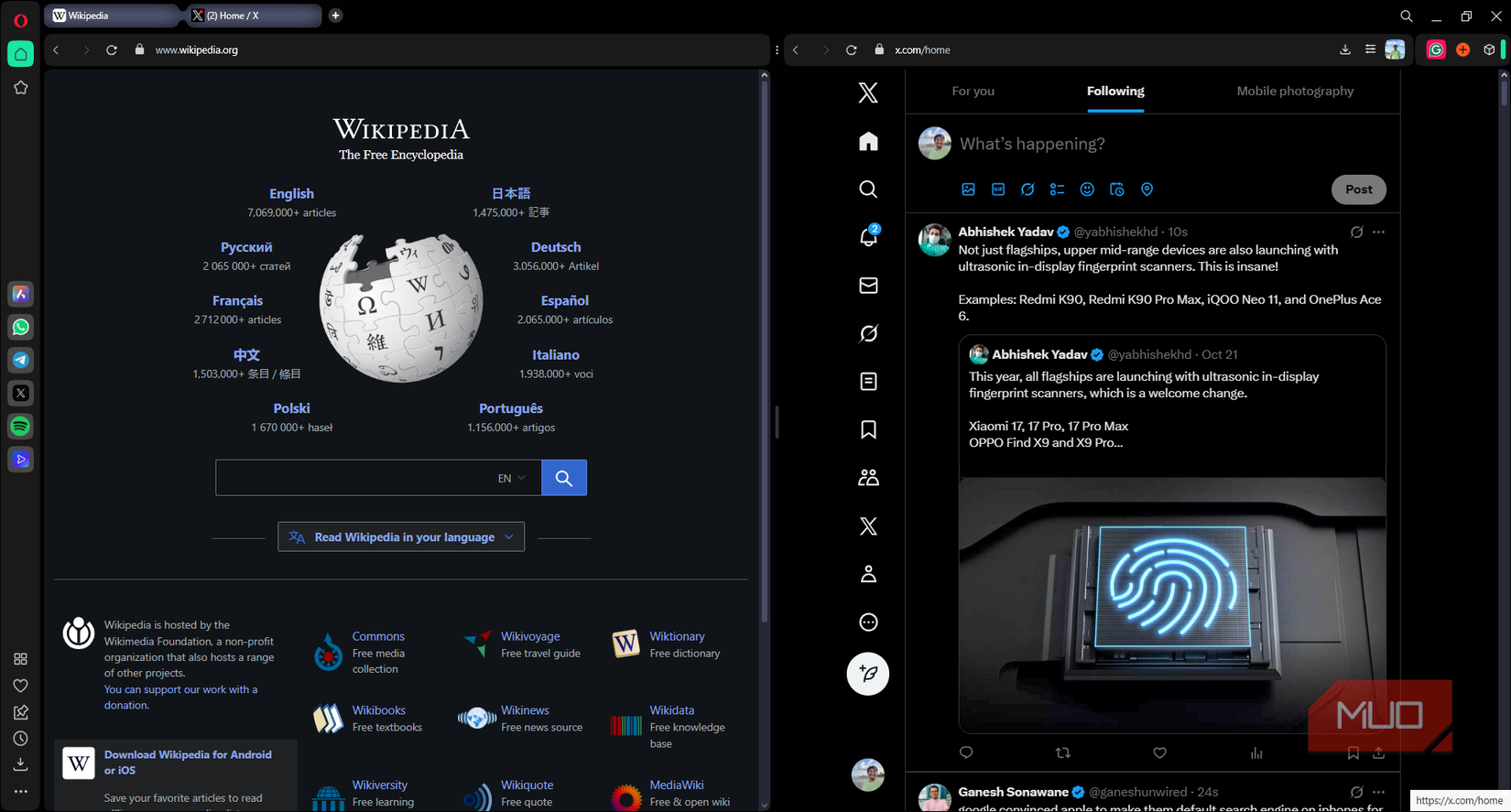
Task: Bookmark Abhishek Yadav's post
Action: click(x=1353, y=752)
